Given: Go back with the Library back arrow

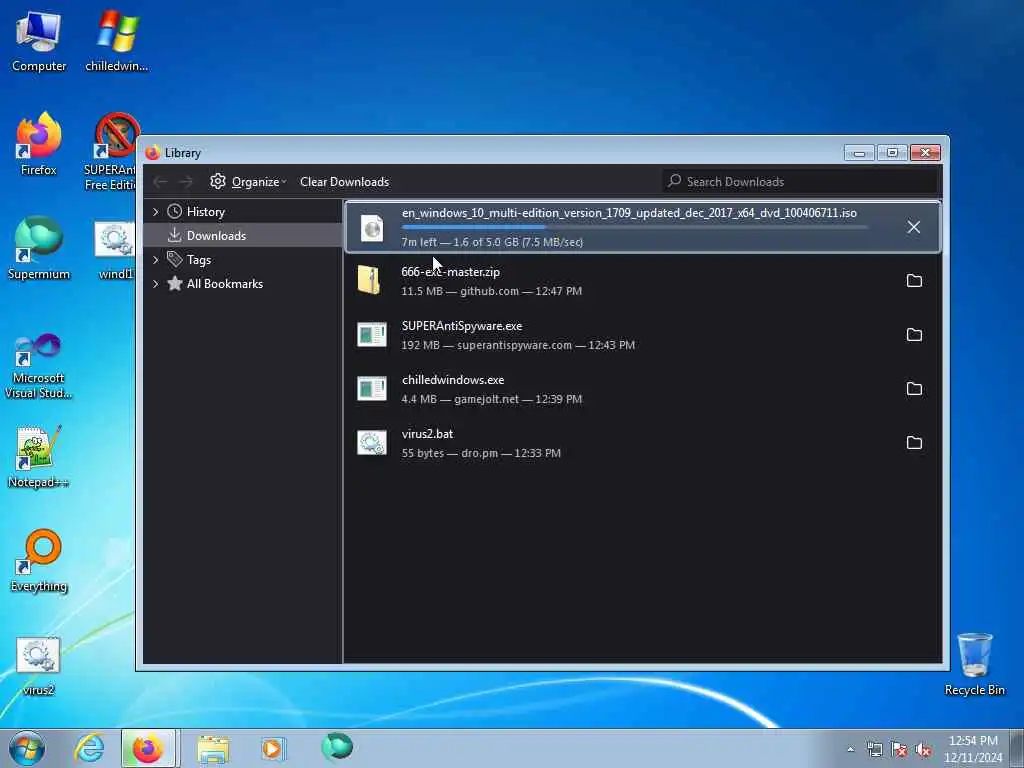Looking at the screenshot, I should point(161,182).
